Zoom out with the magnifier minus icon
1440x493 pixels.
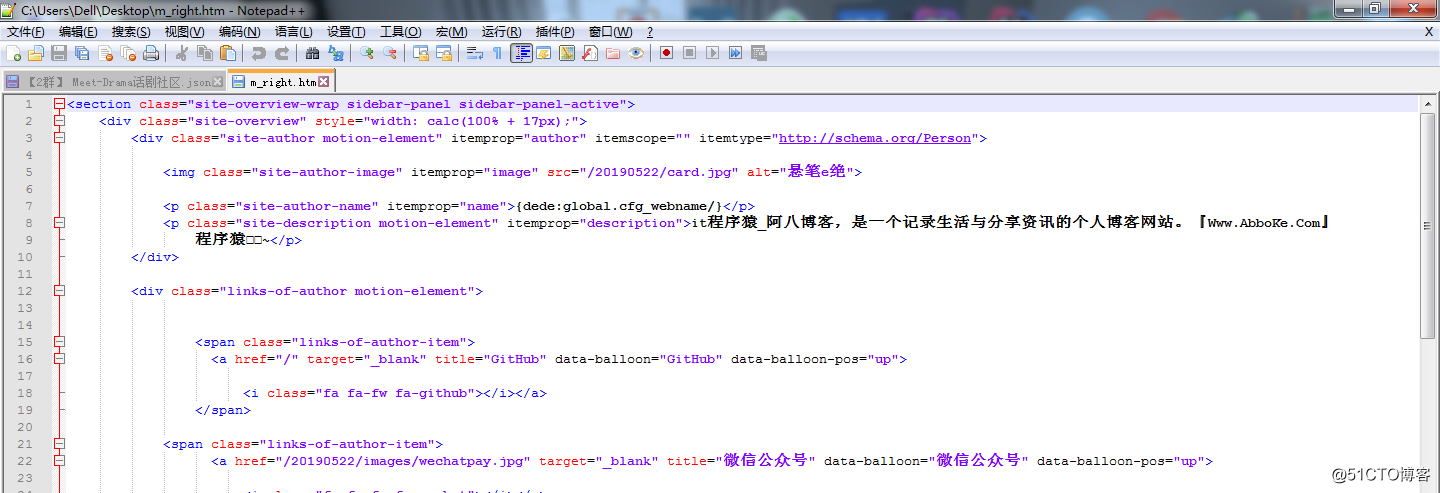(x=390, y=53)
